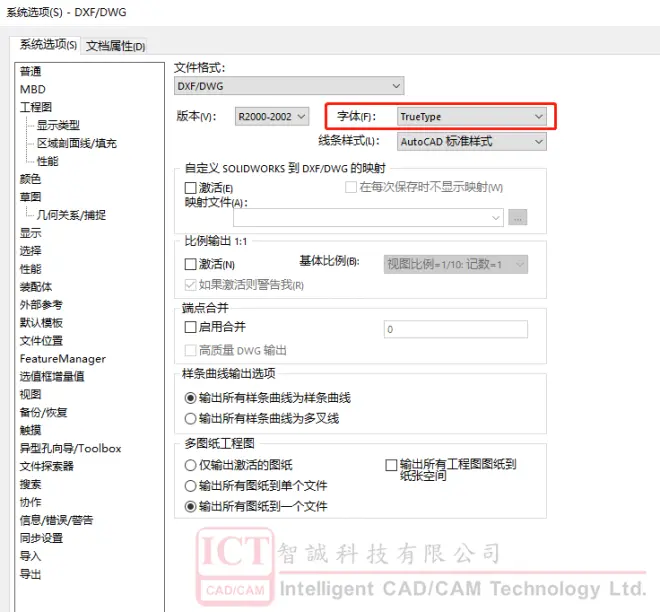This screenshot has height=612, width=660.
Task: Select 触摸 in options list
Action: point(30,430)
